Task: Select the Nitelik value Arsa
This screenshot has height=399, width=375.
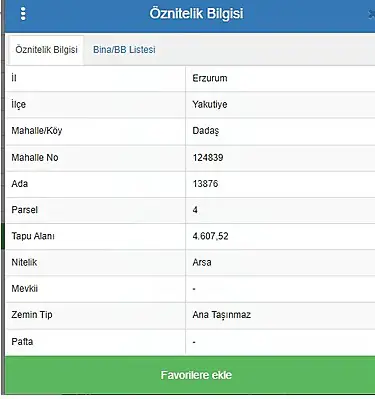Action: pyautogui.click(x=202, y=262)
